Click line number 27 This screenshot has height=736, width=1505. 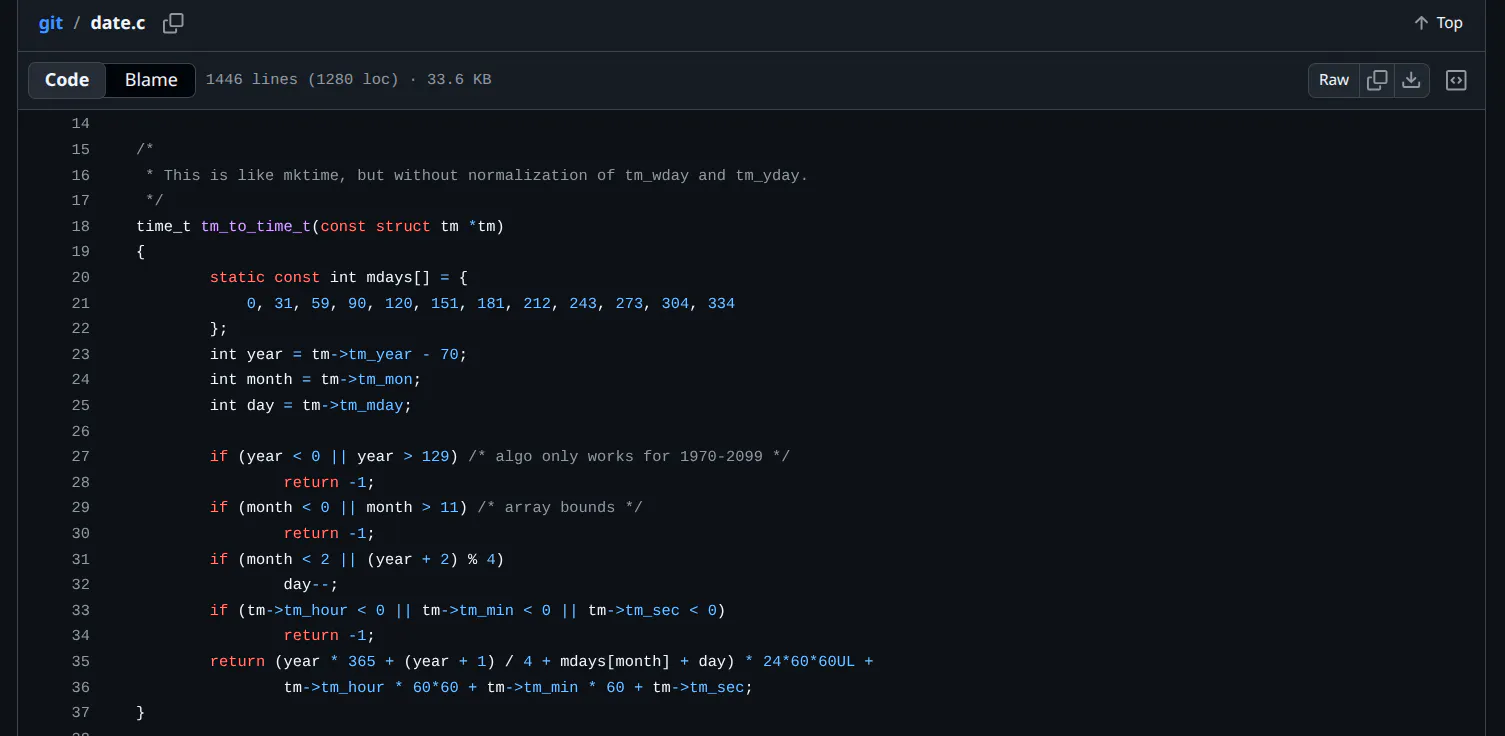80,457
